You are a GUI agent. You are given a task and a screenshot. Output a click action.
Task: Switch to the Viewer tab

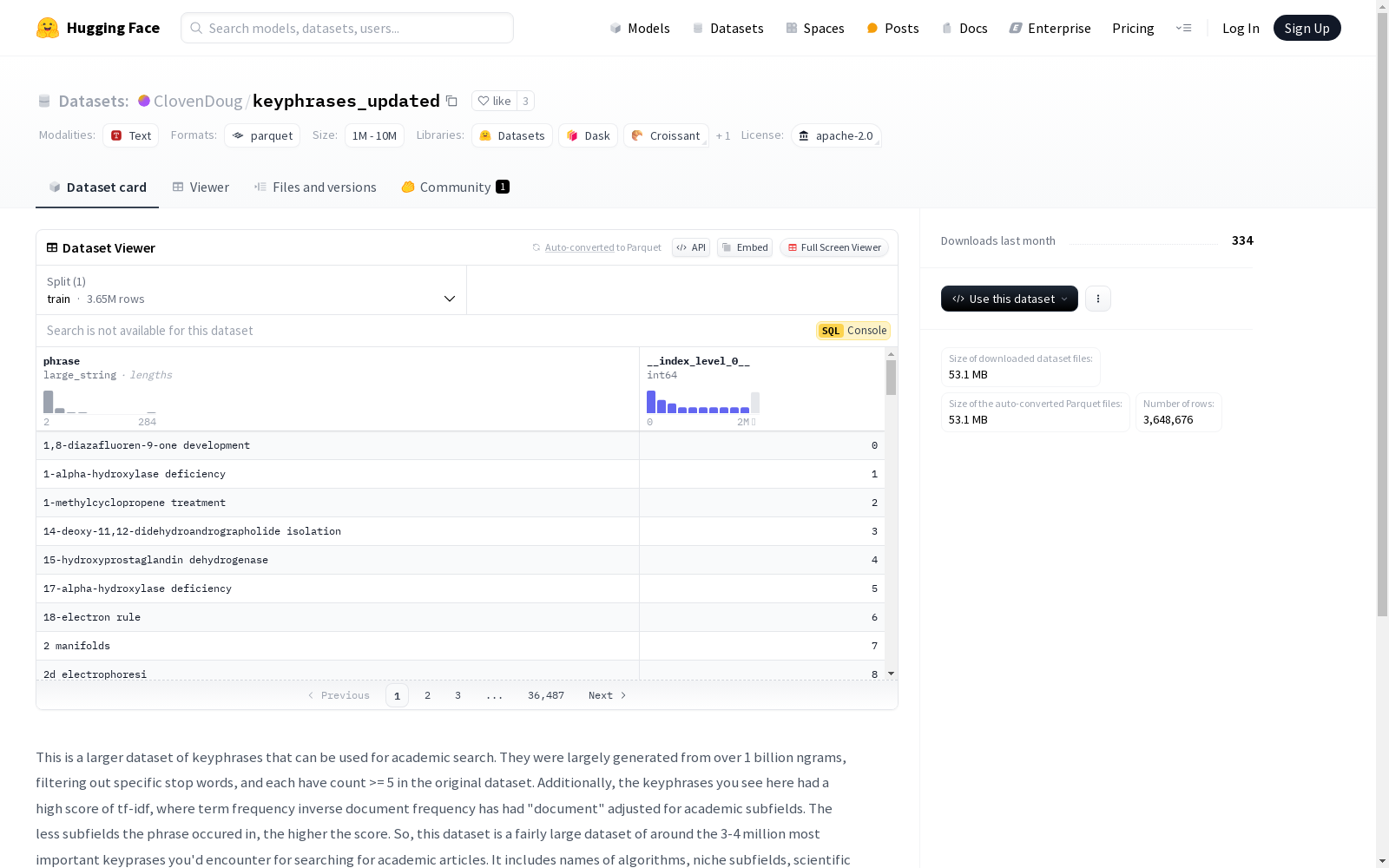pos(201,187)
